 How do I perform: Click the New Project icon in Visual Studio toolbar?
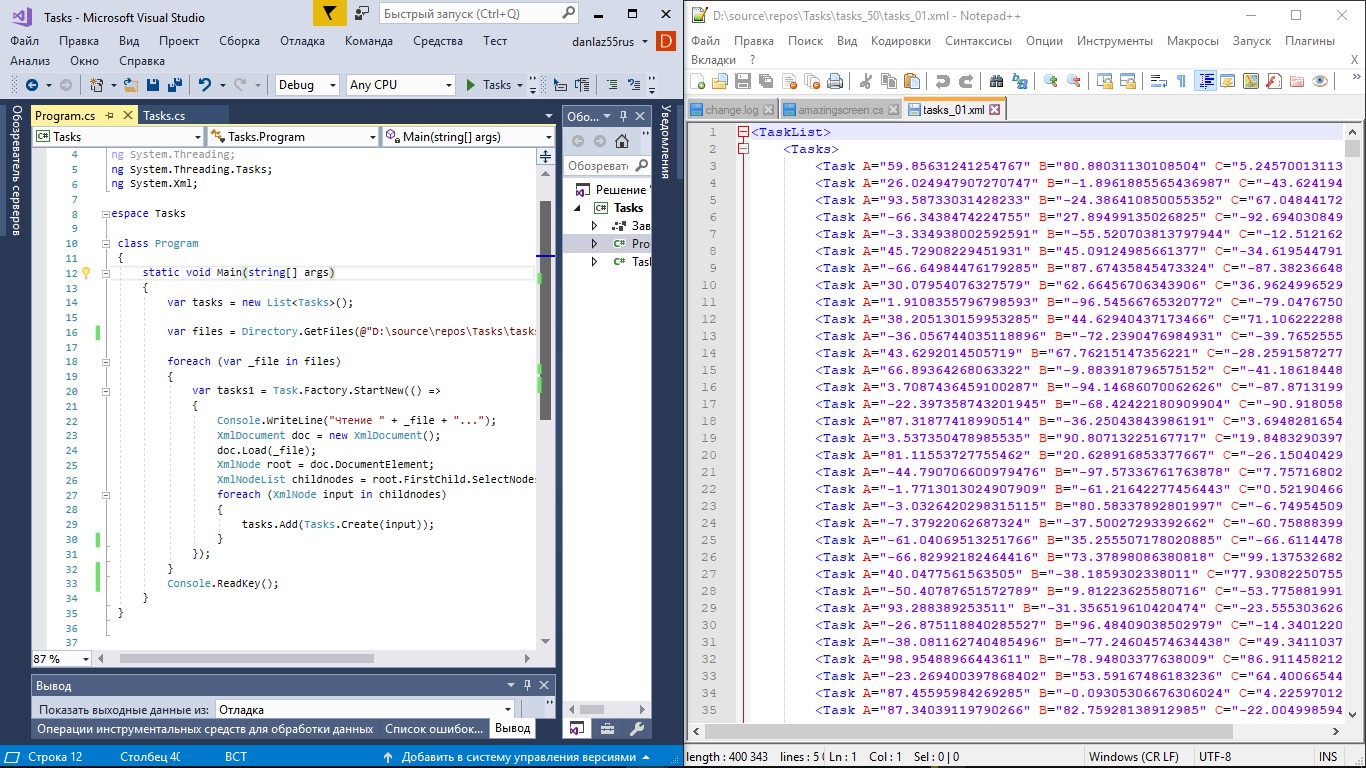[x=96, y=85]
